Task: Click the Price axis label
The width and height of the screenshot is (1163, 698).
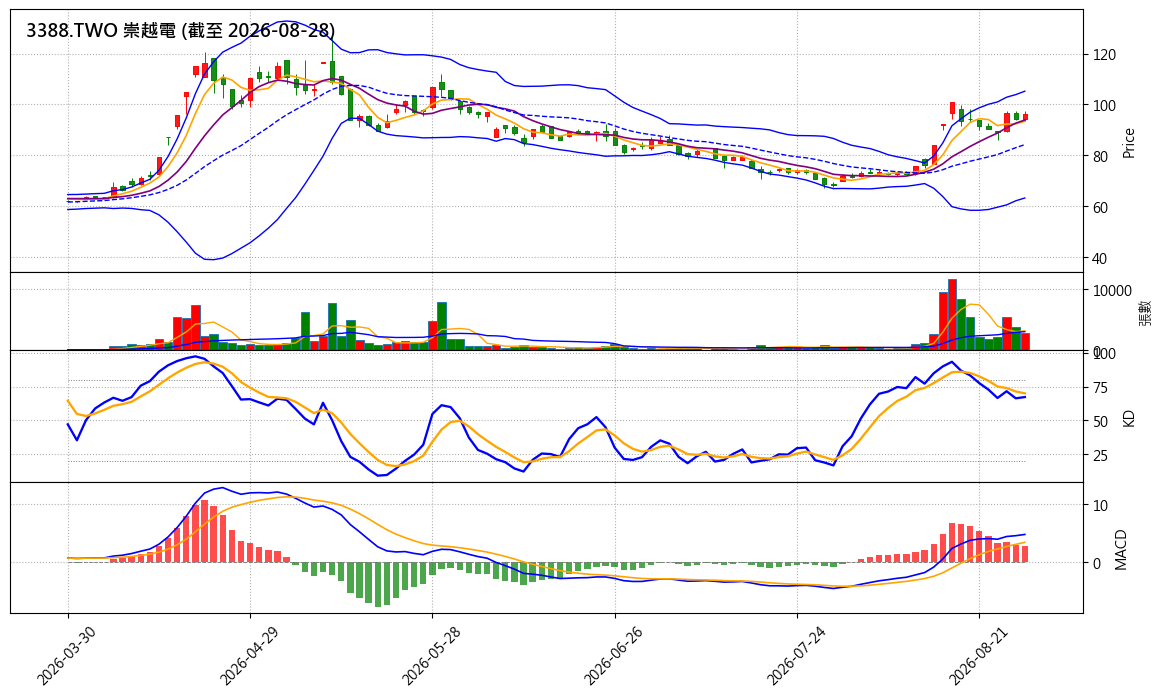Action: [1129, 143]
